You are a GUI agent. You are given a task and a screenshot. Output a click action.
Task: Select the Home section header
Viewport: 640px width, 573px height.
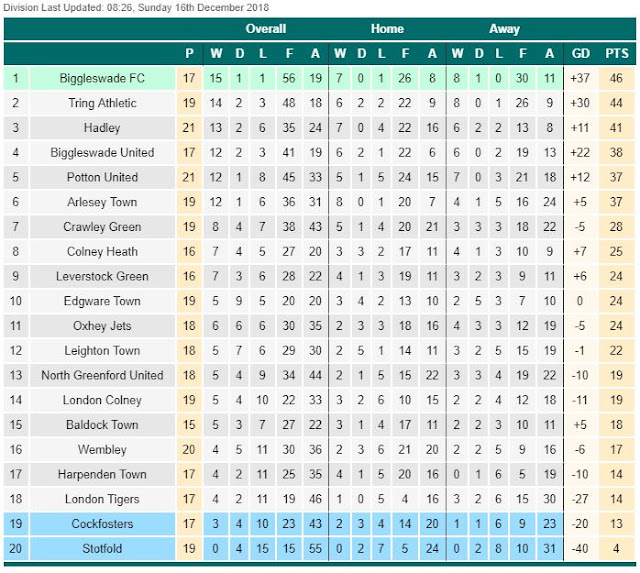387,29
